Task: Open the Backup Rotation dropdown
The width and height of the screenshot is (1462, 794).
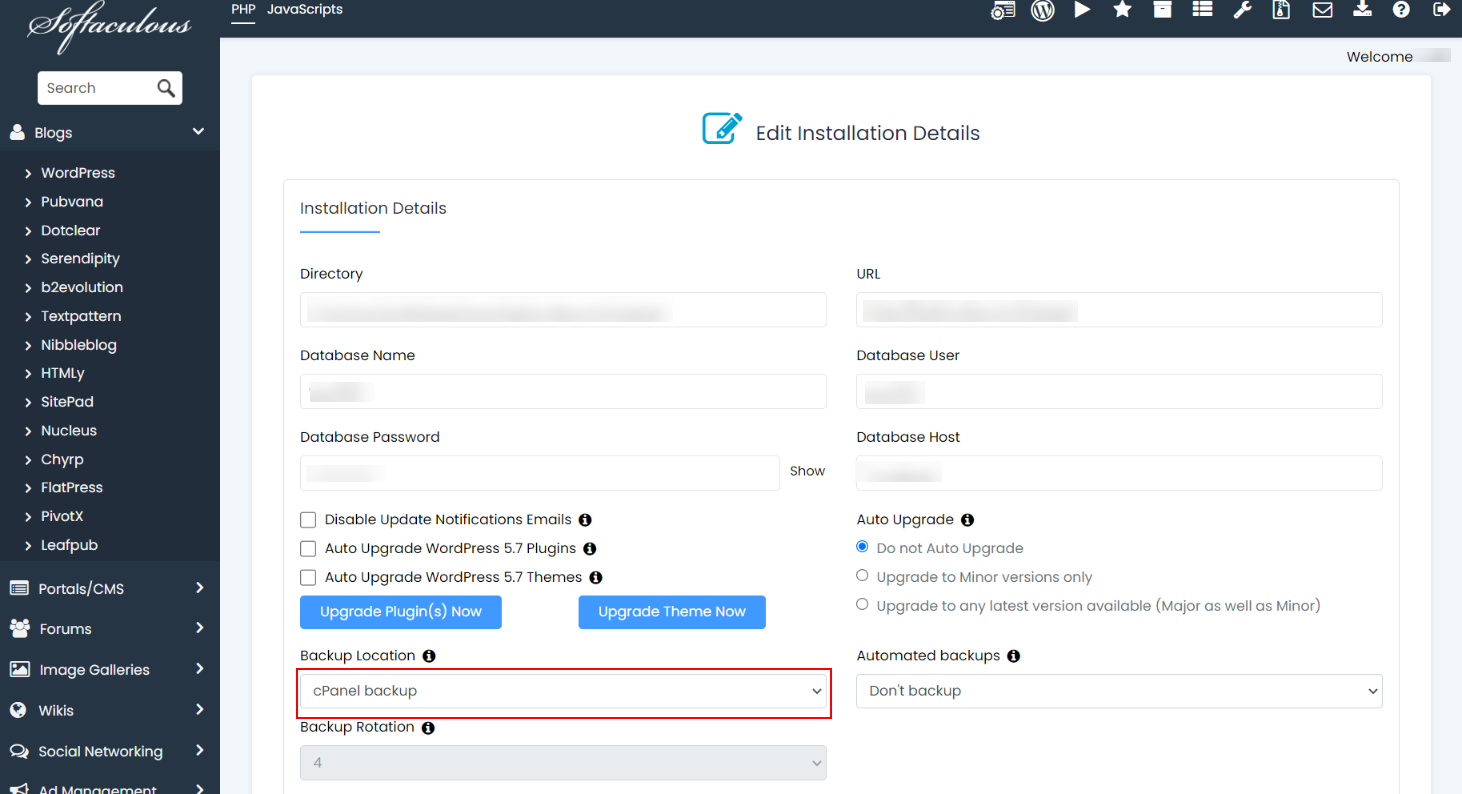Action: (563, 763)
